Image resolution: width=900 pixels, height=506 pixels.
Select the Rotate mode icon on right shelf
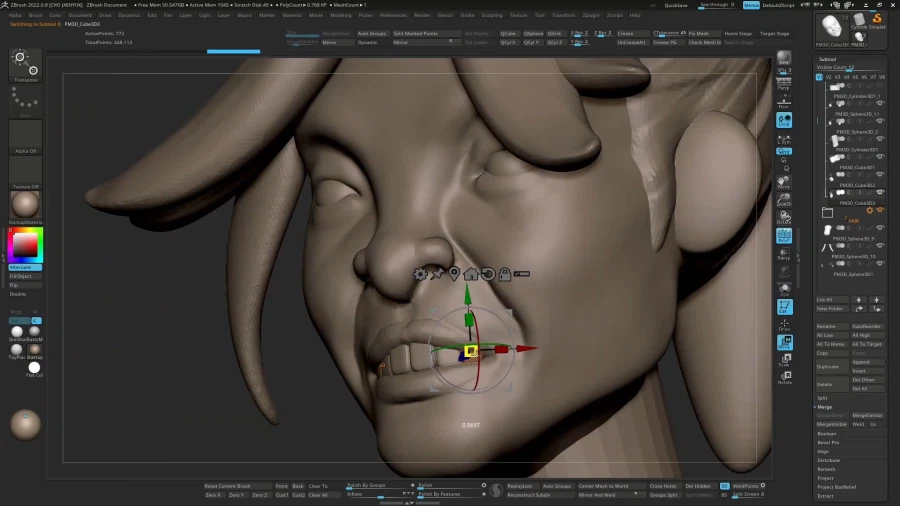tap(784, 376)
